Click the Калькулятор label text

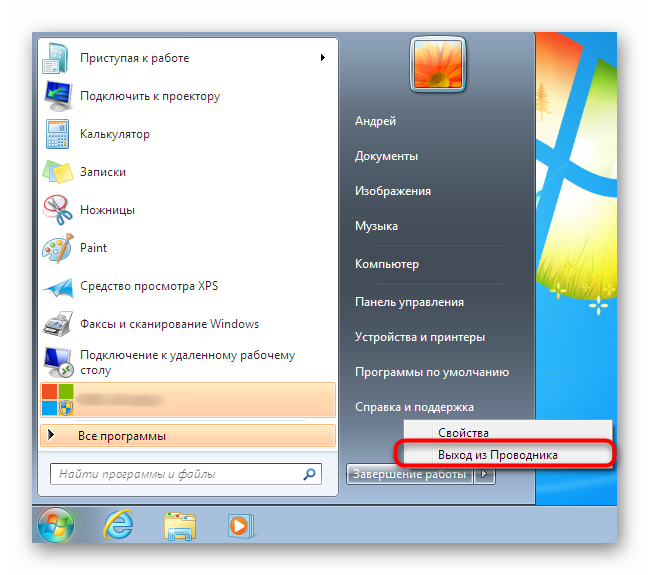[x=115, y=135]
